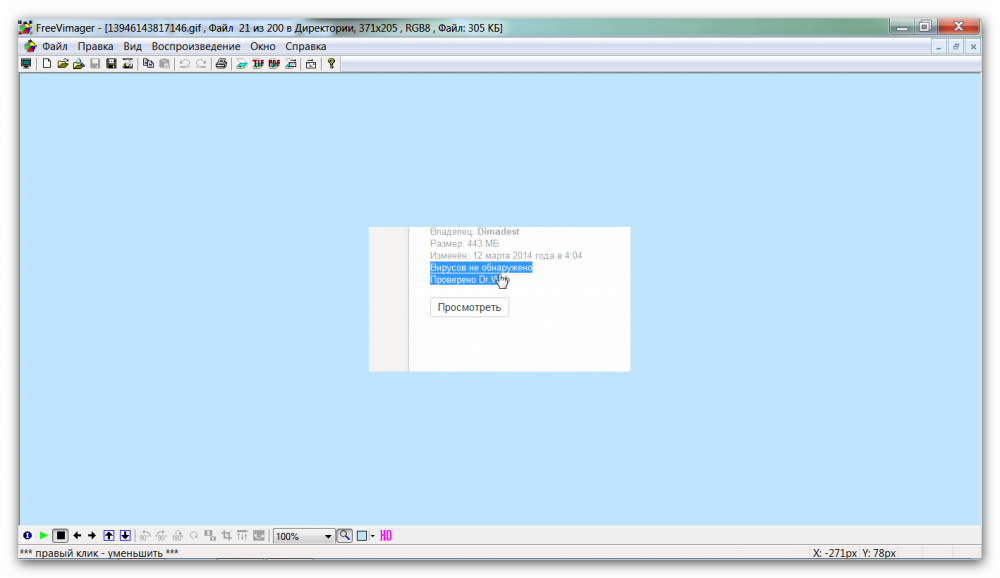The height and width of the screenshot is (578, 1000).
Task: Open the Файл menu
Action: (54, 46)
